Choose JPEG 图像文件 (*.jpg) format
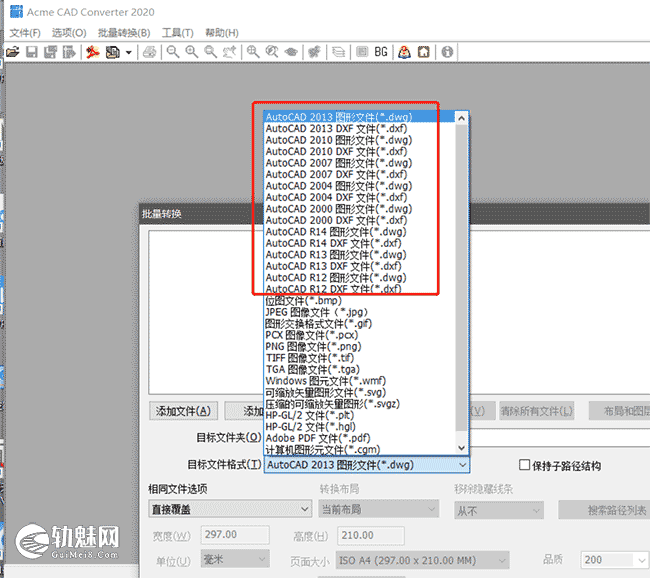650x578 pixels. click(359, 312)
